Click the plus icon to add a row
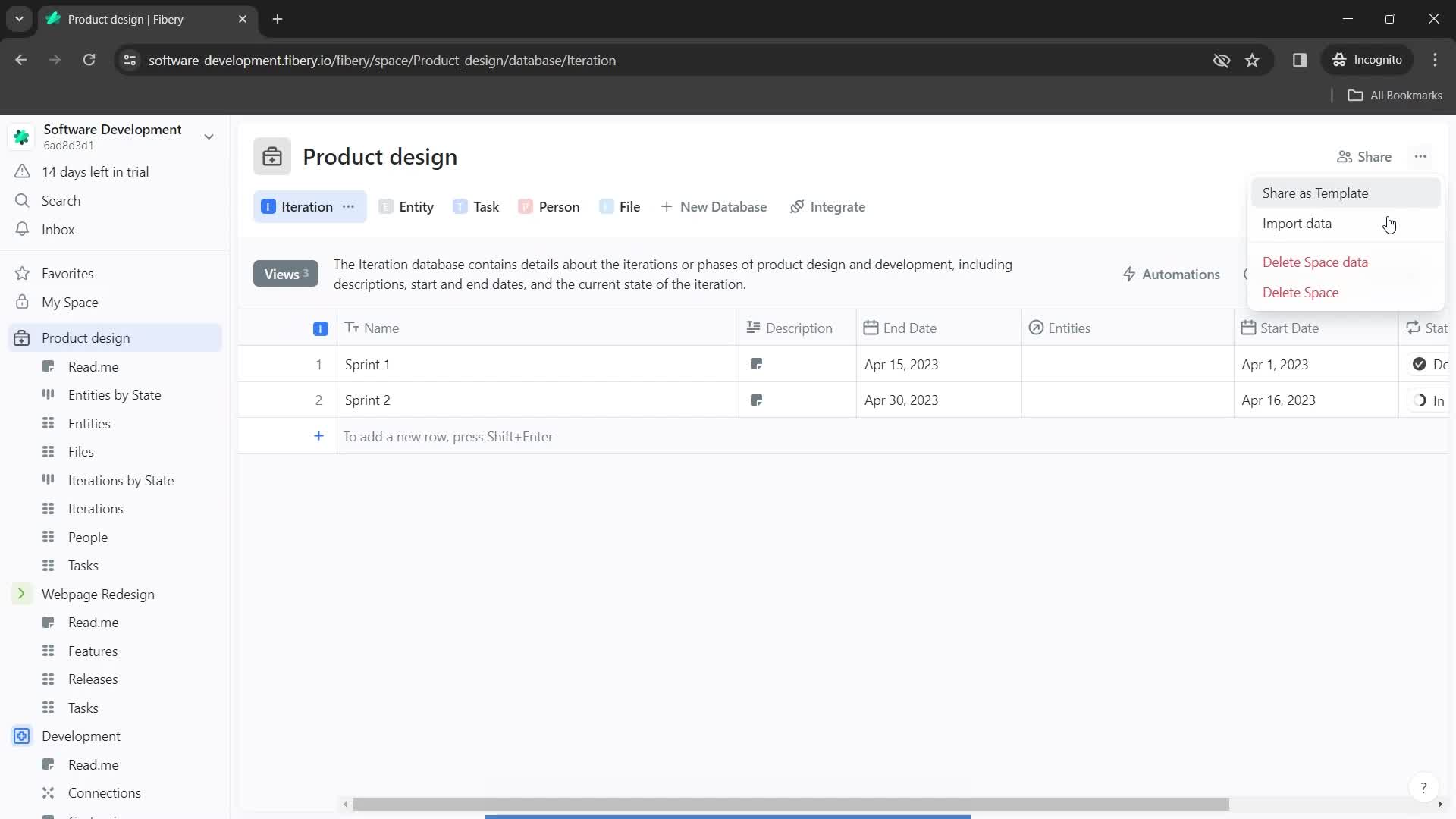The width and height of the screenshot is (1456, 819). (319, 436)
